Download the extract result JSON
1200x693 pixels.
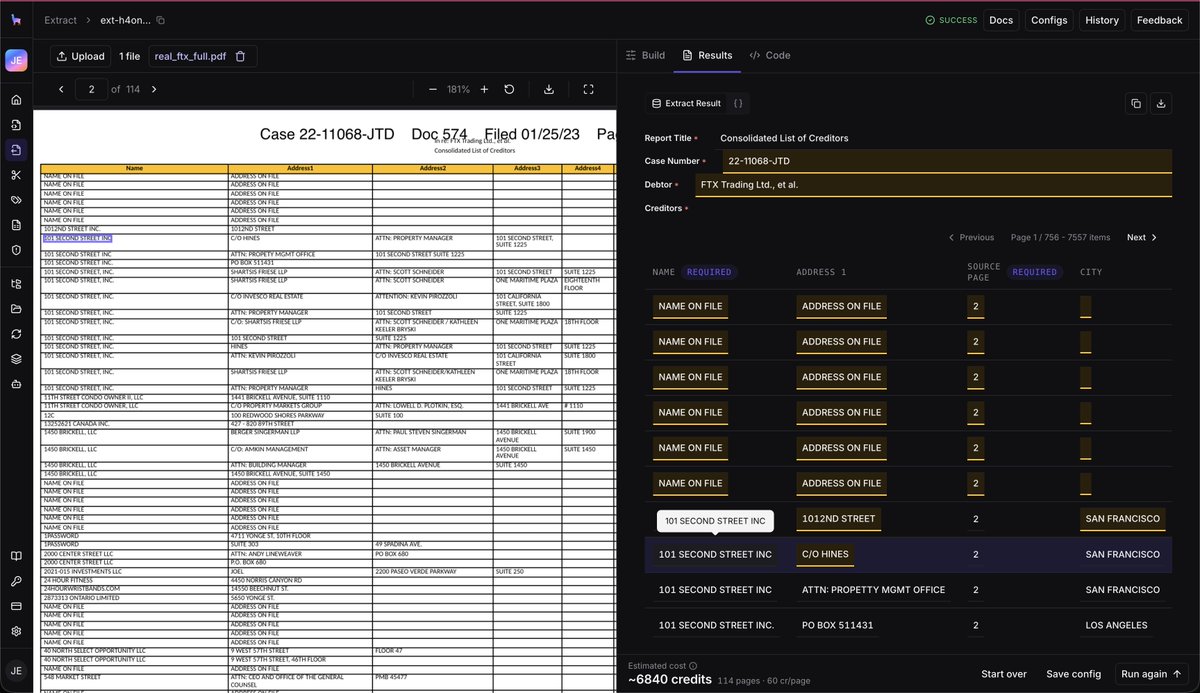(x=1161, y=103)
